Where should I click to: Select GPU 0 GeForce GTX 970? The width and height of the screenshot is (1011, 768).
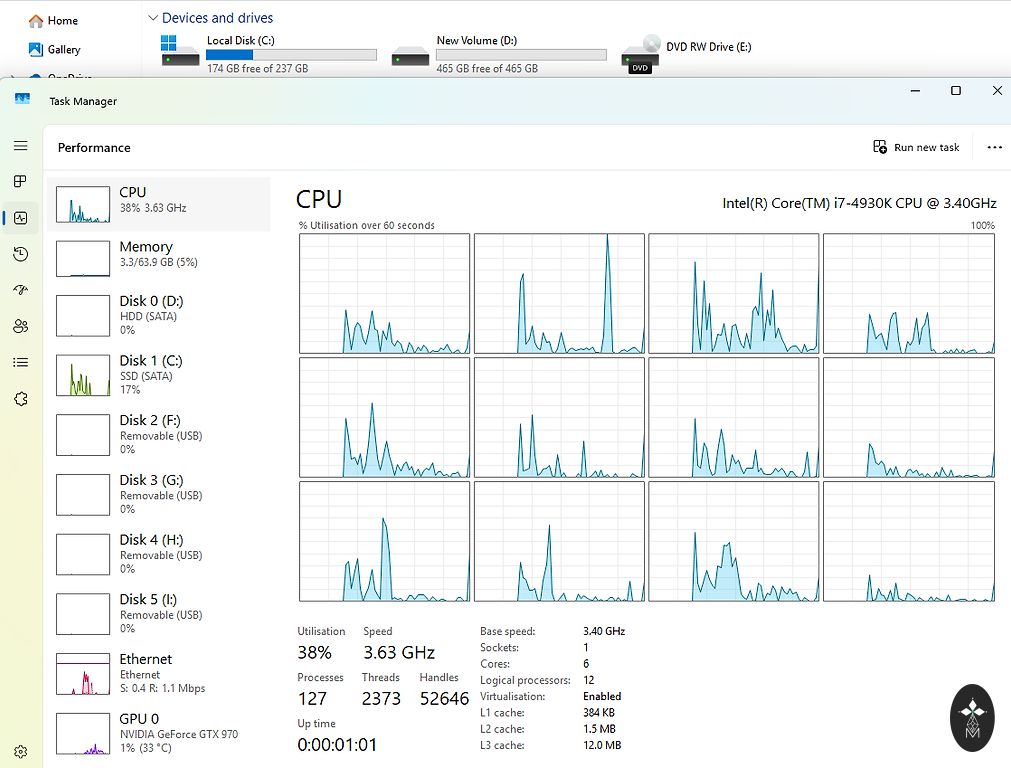(158, 732)
